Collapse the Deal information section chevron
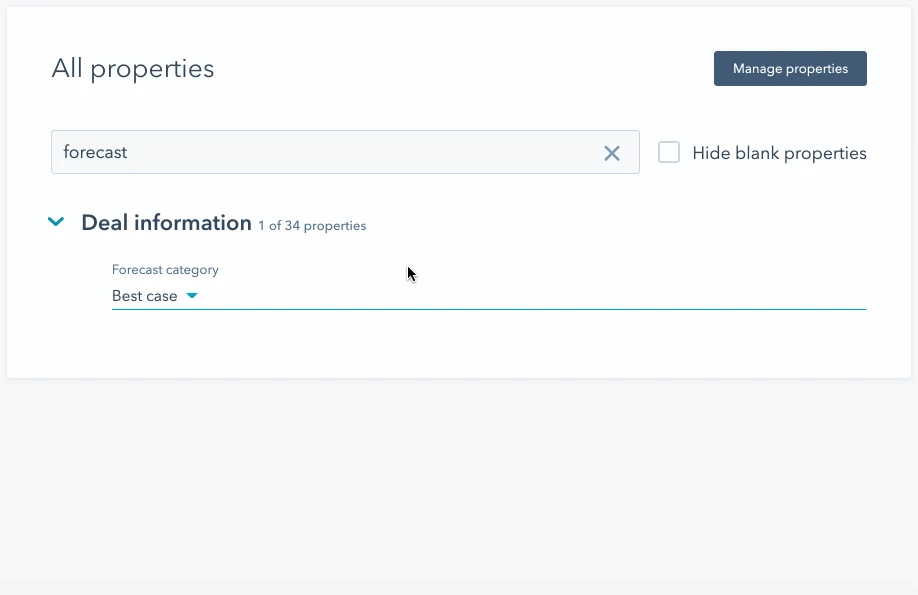The width and height of the screenshot is (918, 595). (57, 222)
